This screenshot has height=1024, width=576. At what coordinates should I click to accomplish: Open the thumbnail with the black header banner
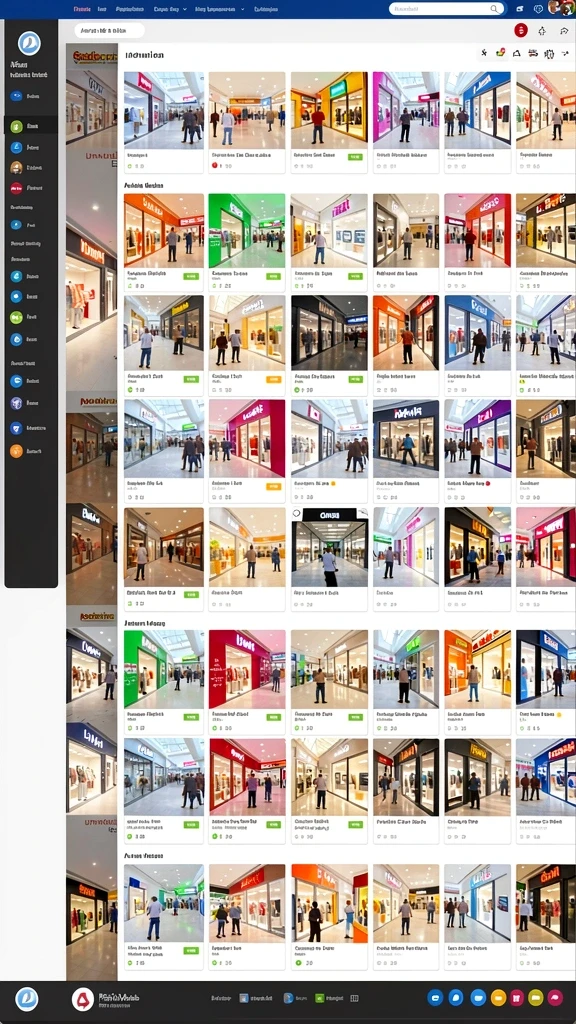pos(330,547)
